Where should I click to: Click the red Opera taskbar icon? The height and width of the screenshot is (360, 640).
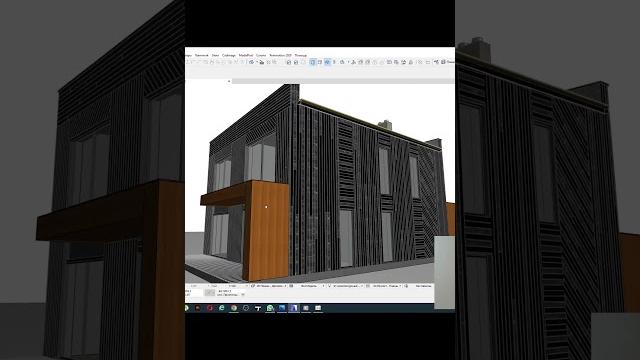click(x=210, y=308)
